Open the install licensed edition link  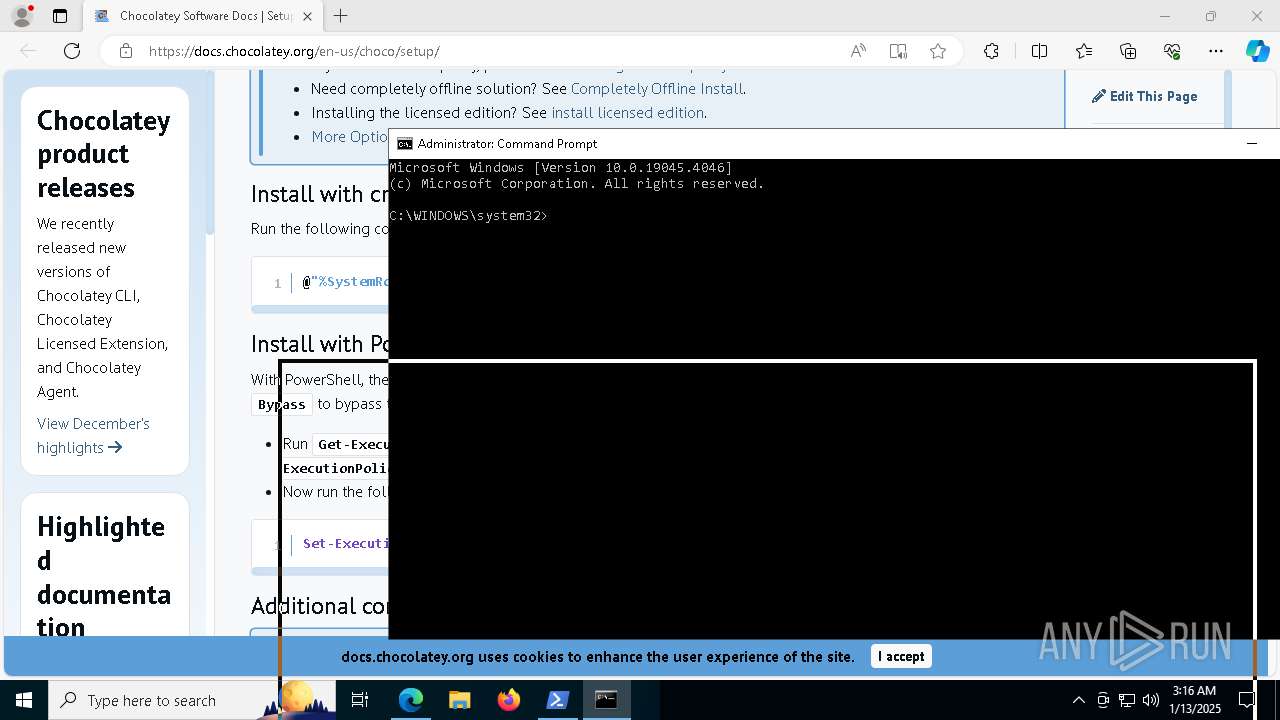pos(627,113)
